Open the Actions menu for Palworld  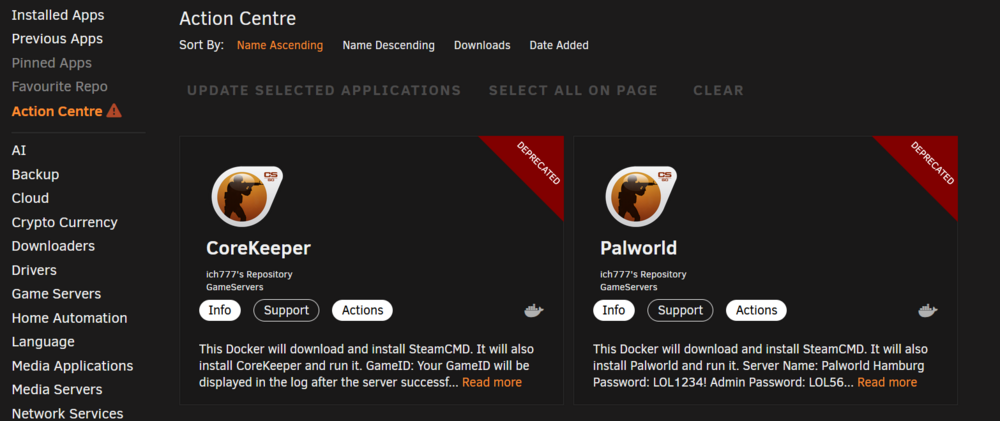point(756,310)
